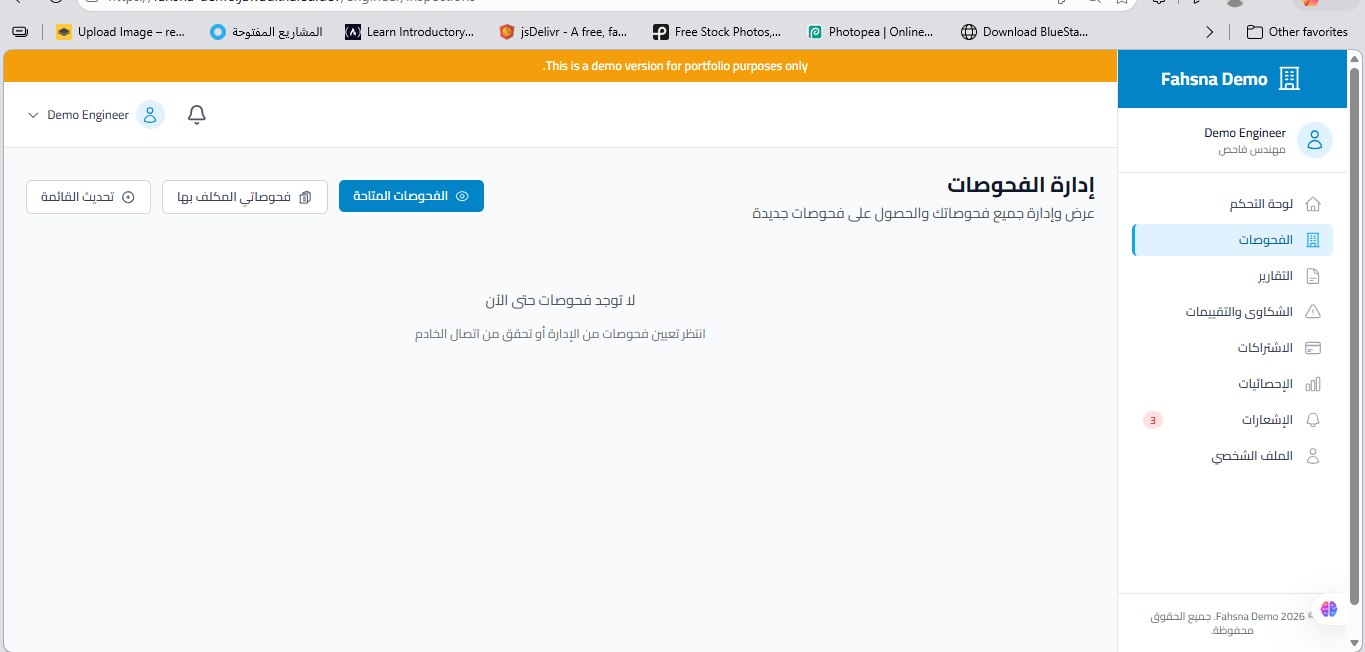Open the Other favorites folder
Viewport: 1365px width, 652px height.
tap(1297, 32)
